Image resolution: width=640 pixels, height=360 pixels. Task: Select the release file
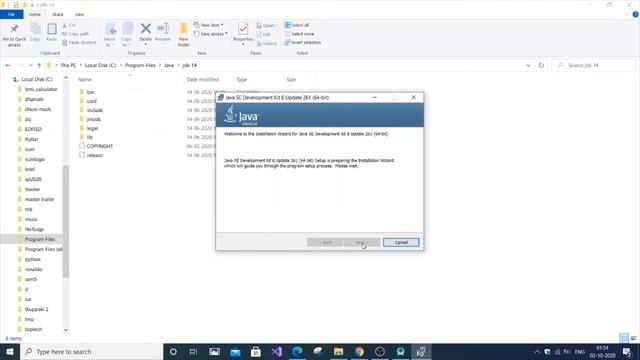click(x=95, y=155)
